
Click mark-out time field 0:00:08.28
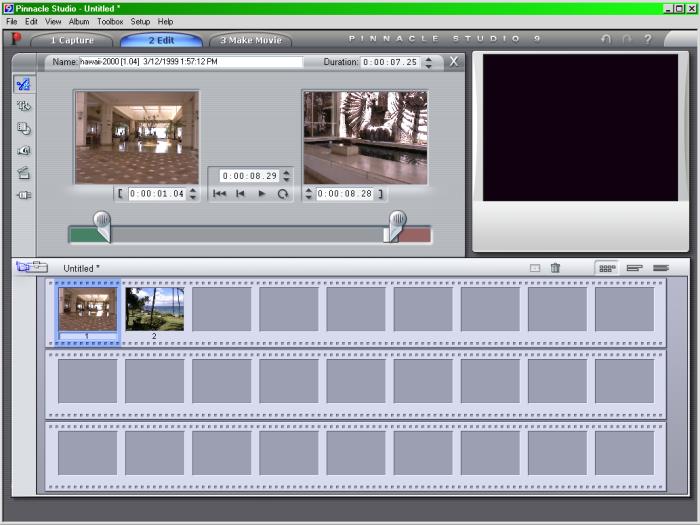345,194
